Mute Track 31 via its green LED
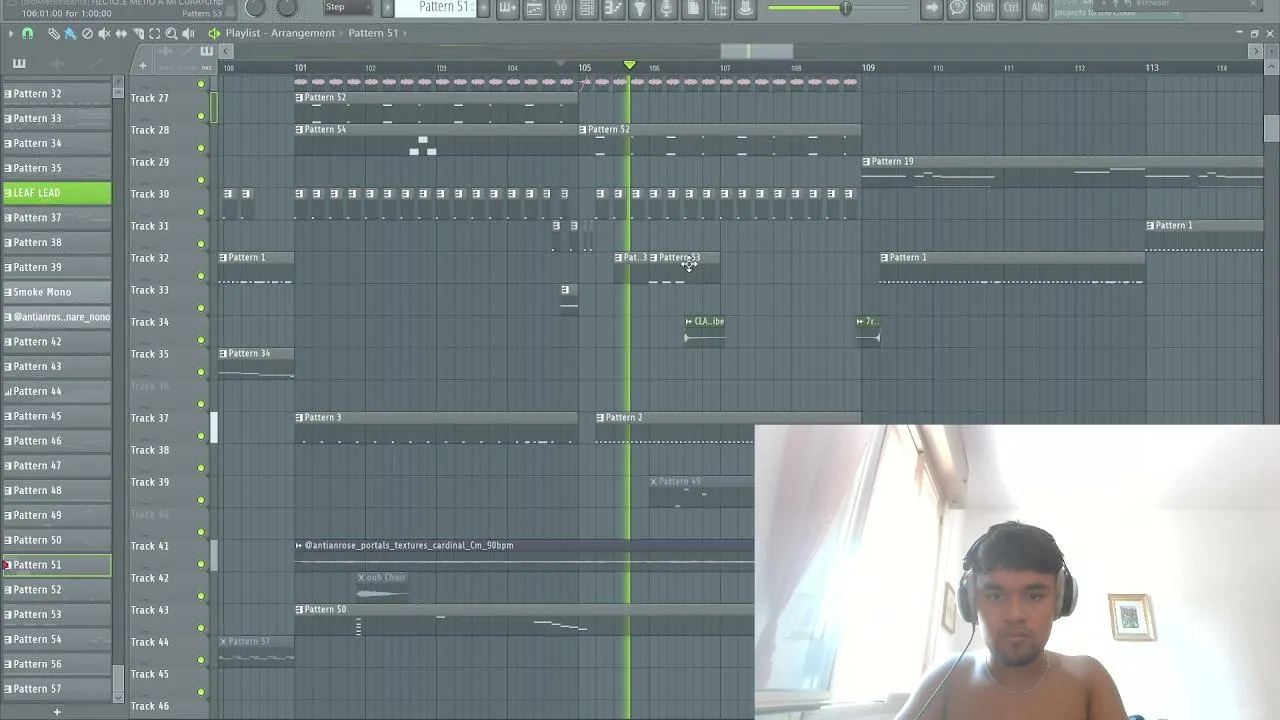 (x=201, y=244)
